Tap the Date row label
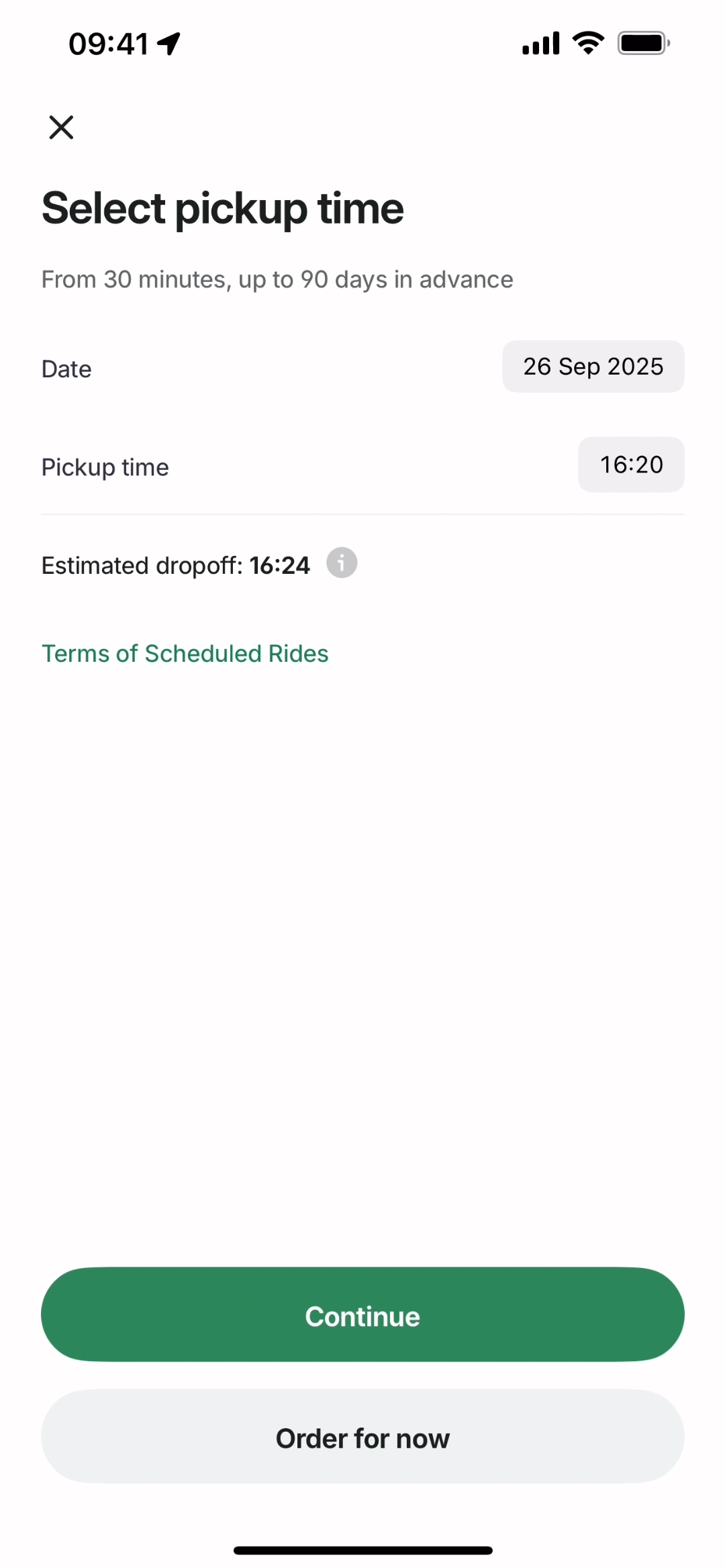The image size is (725, 1568). 66,369
